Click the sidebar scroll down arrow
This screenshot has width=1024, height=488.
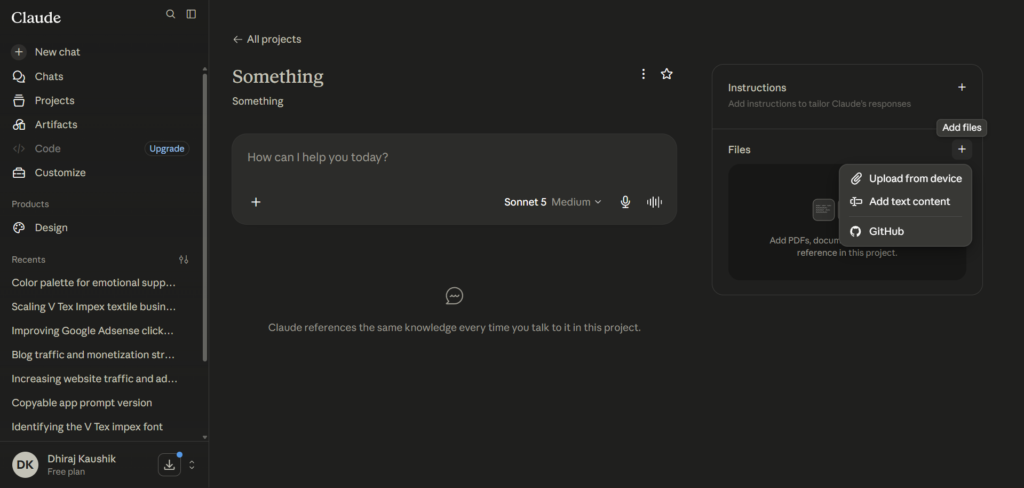coord(204,437)
